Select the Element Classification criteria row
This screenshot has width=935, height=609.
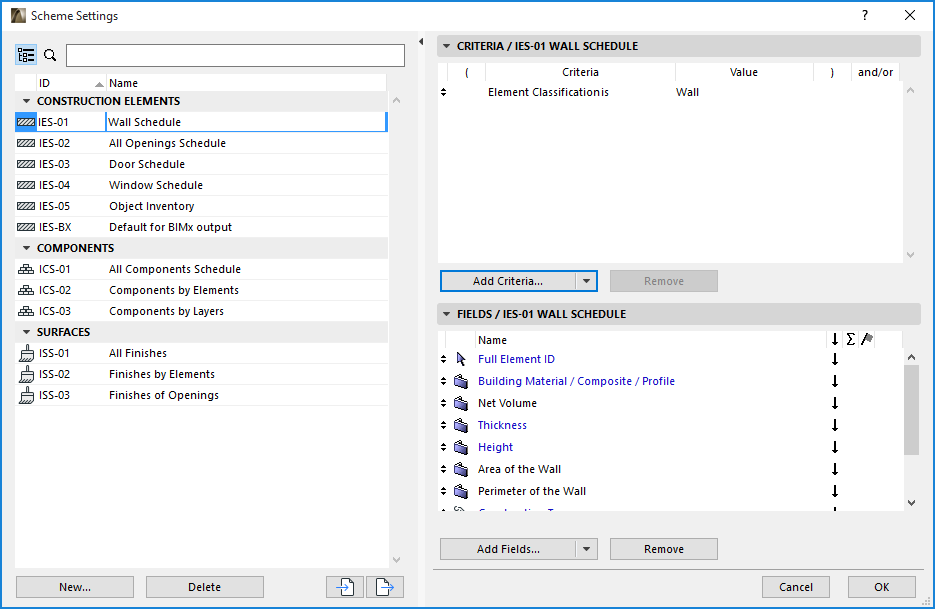point(671,92)
